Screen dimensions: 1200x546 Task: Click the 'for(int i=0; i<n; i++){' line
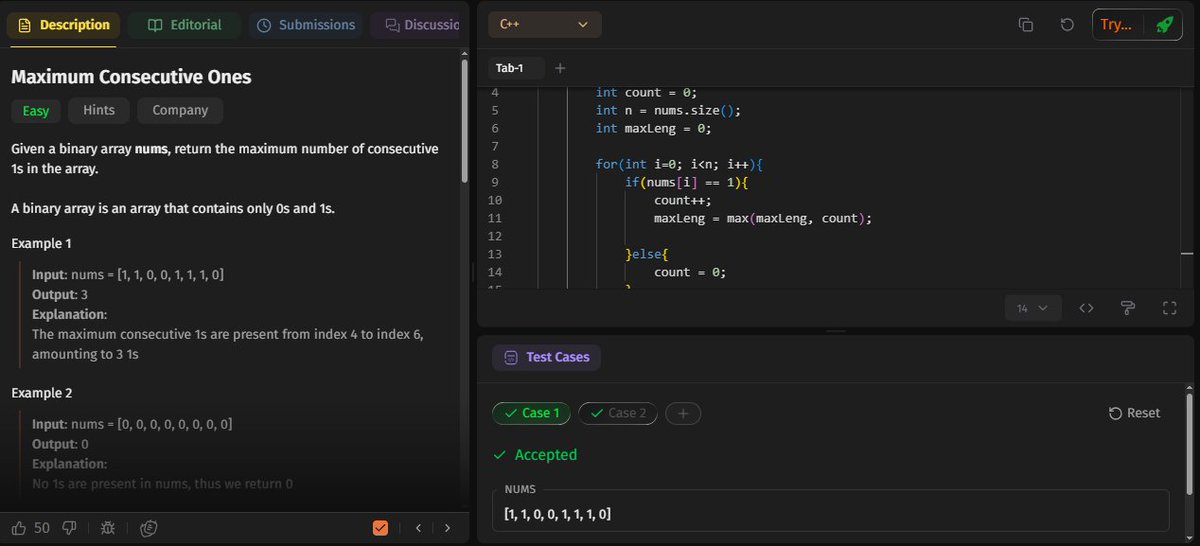point(679,164)
